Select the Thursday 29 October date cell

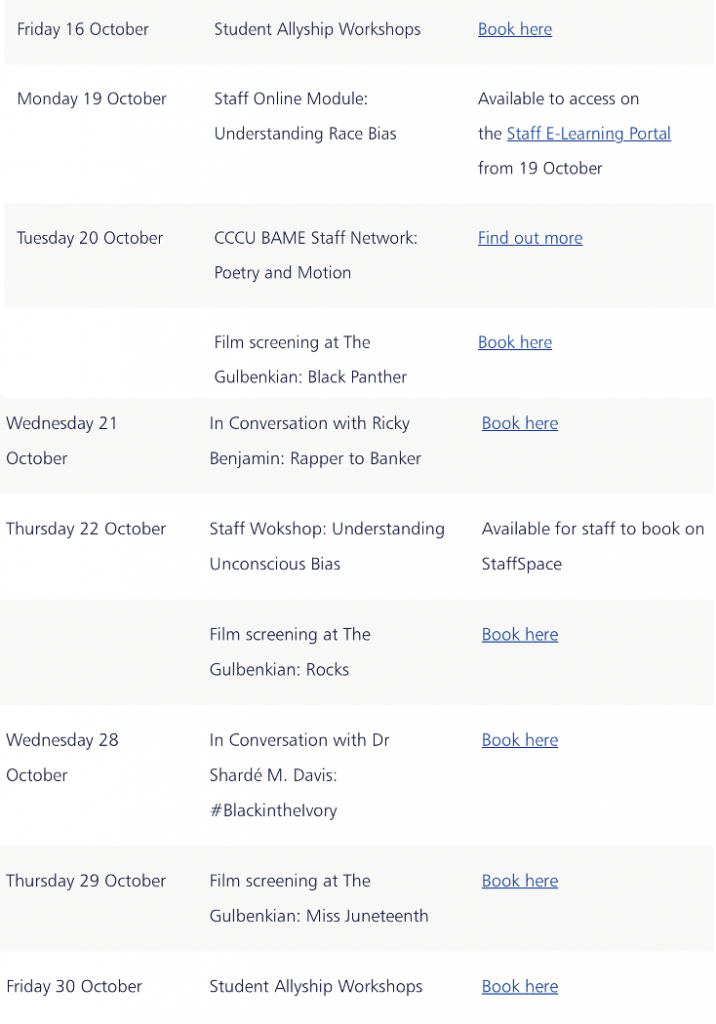pos(86,882)
